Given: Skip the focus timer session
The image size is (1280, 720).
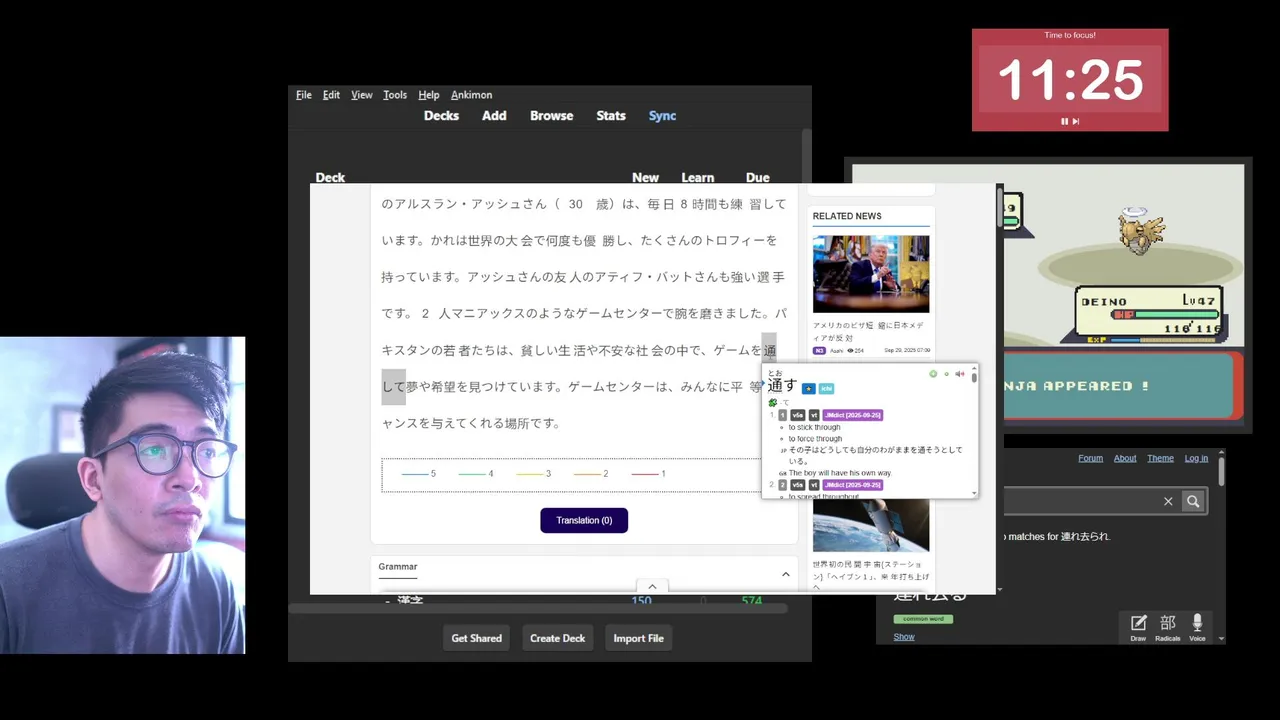Looking at the screenshot, I should pyautogui.click(x=1076, y=121).
